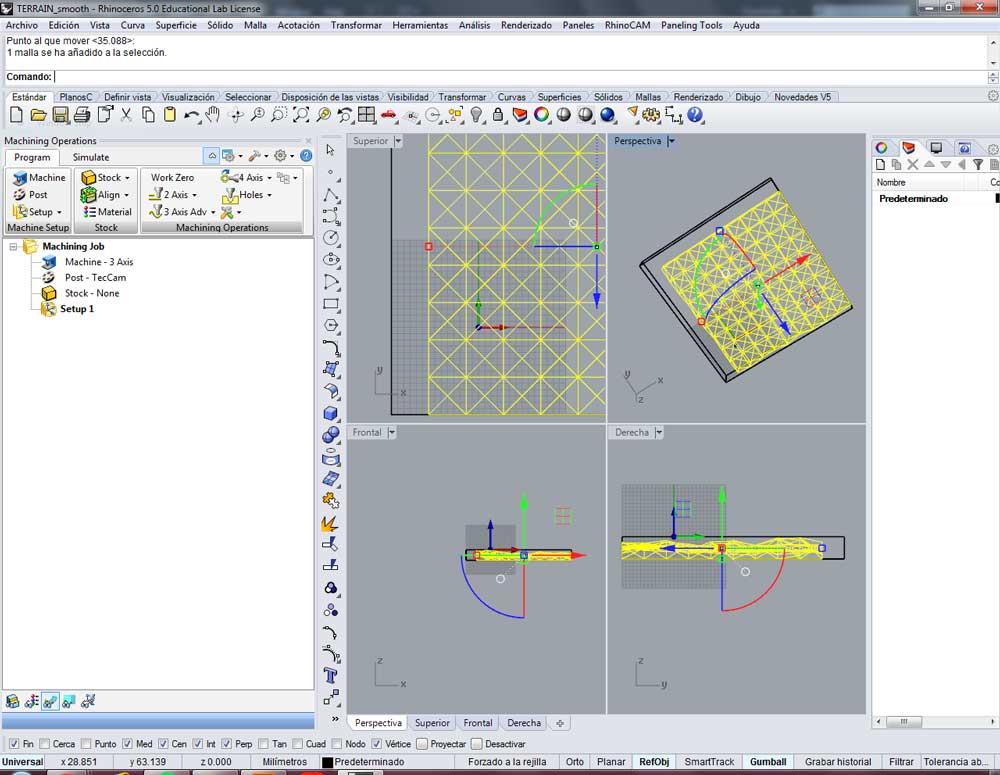Toggle Orto in status bar
The height and width of the screenshot is (775, 1000).
tap(575, 762)
